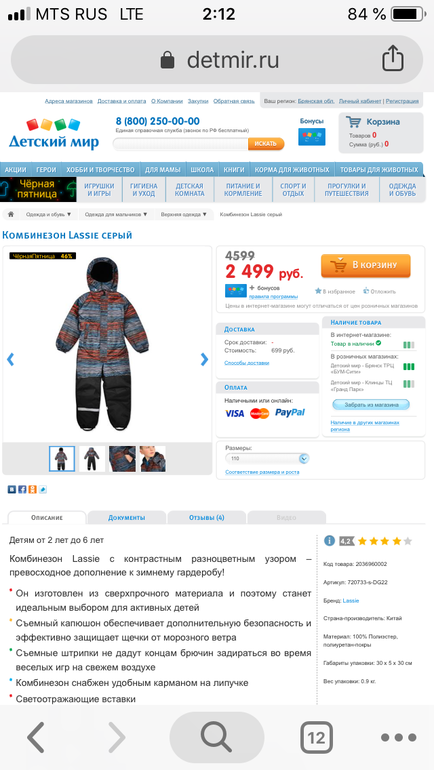This screenshot has width=434, height=770.
Task: Show previous product image with left arrow
Action: [10, 359]
